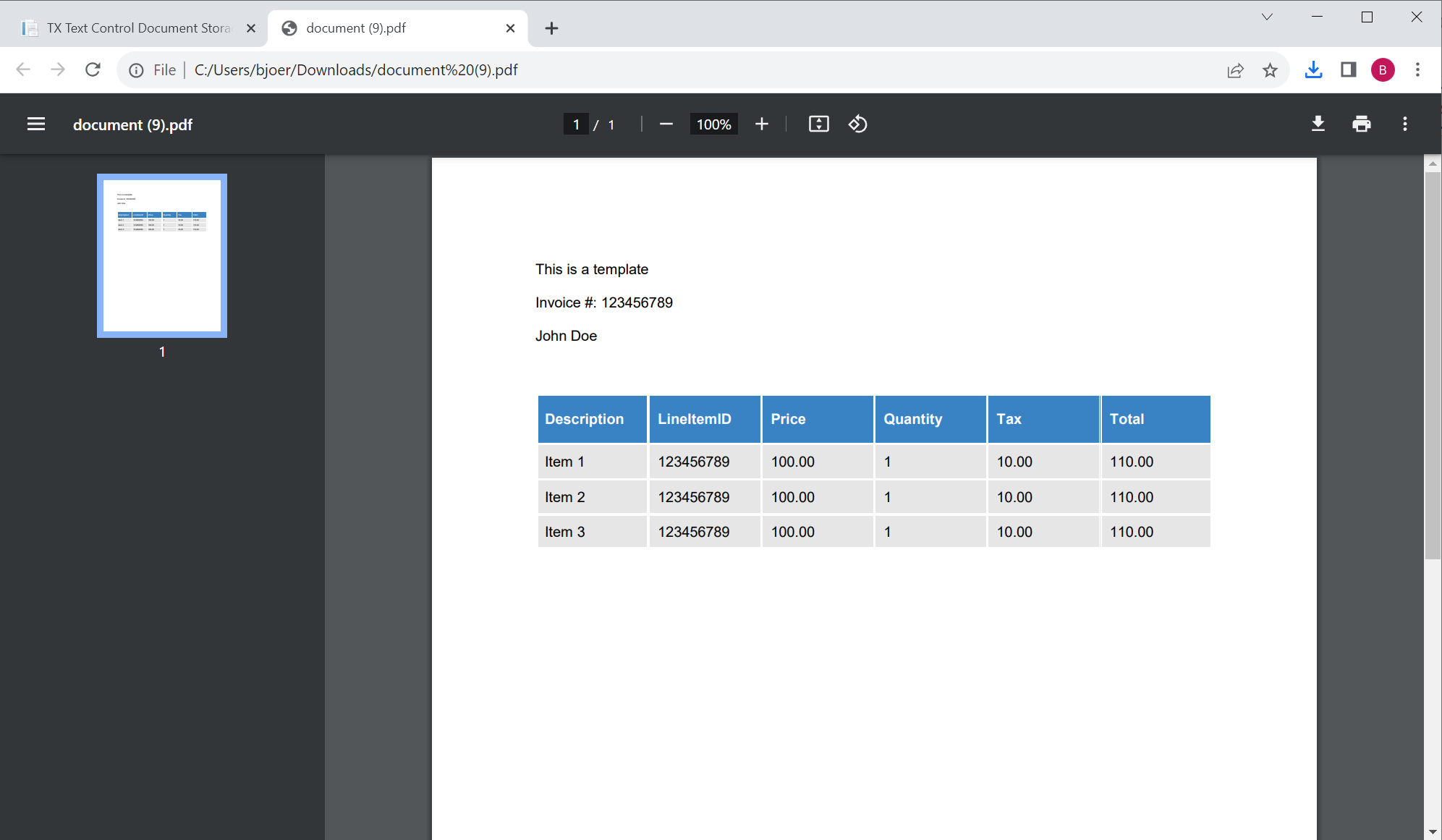The image size is (1442, 840).
Task: Download the PDF document
Action: point(1318,124)
